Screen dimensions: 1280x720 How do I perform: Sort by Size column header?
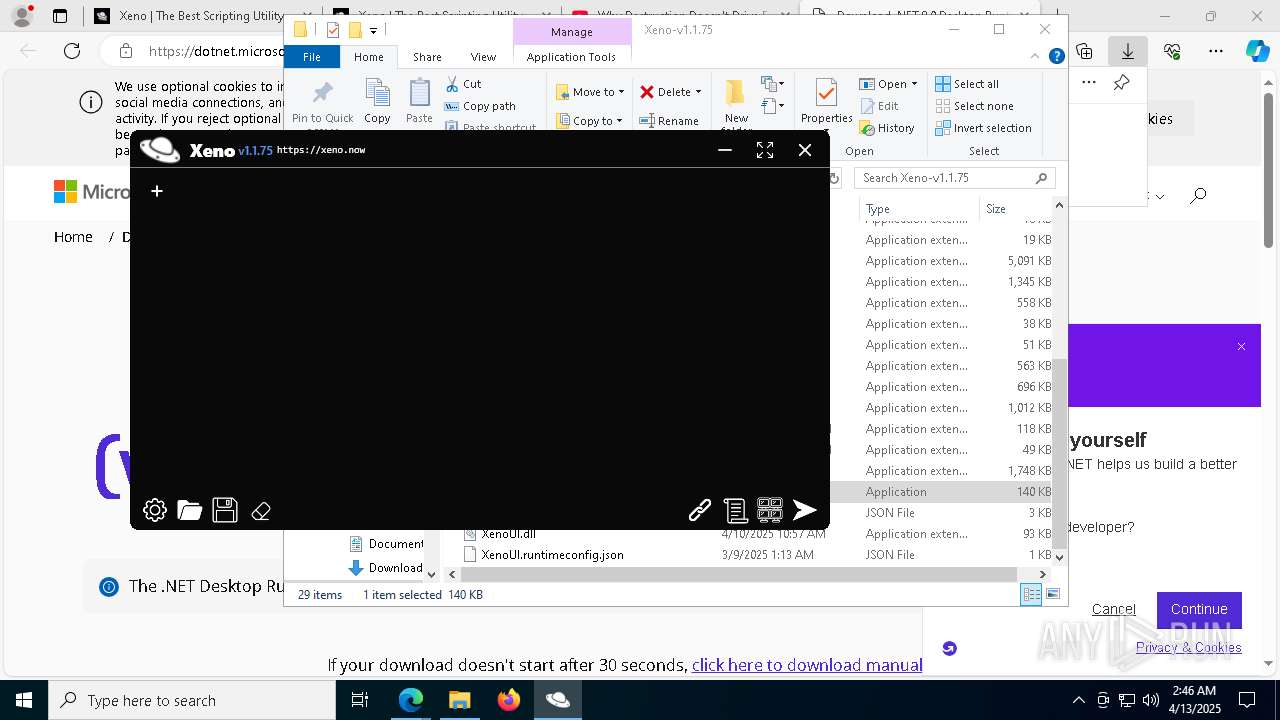point(1016,209)
